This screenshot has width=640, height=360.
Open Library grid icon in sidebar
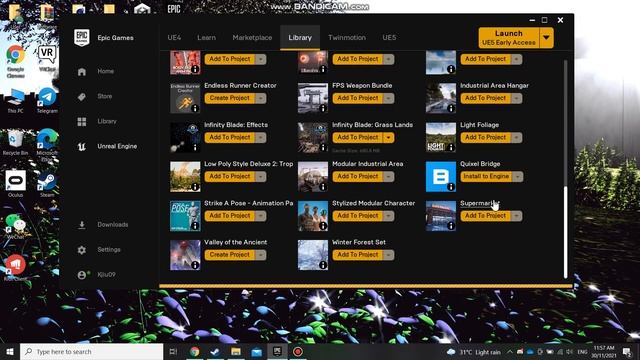point(82,121)
